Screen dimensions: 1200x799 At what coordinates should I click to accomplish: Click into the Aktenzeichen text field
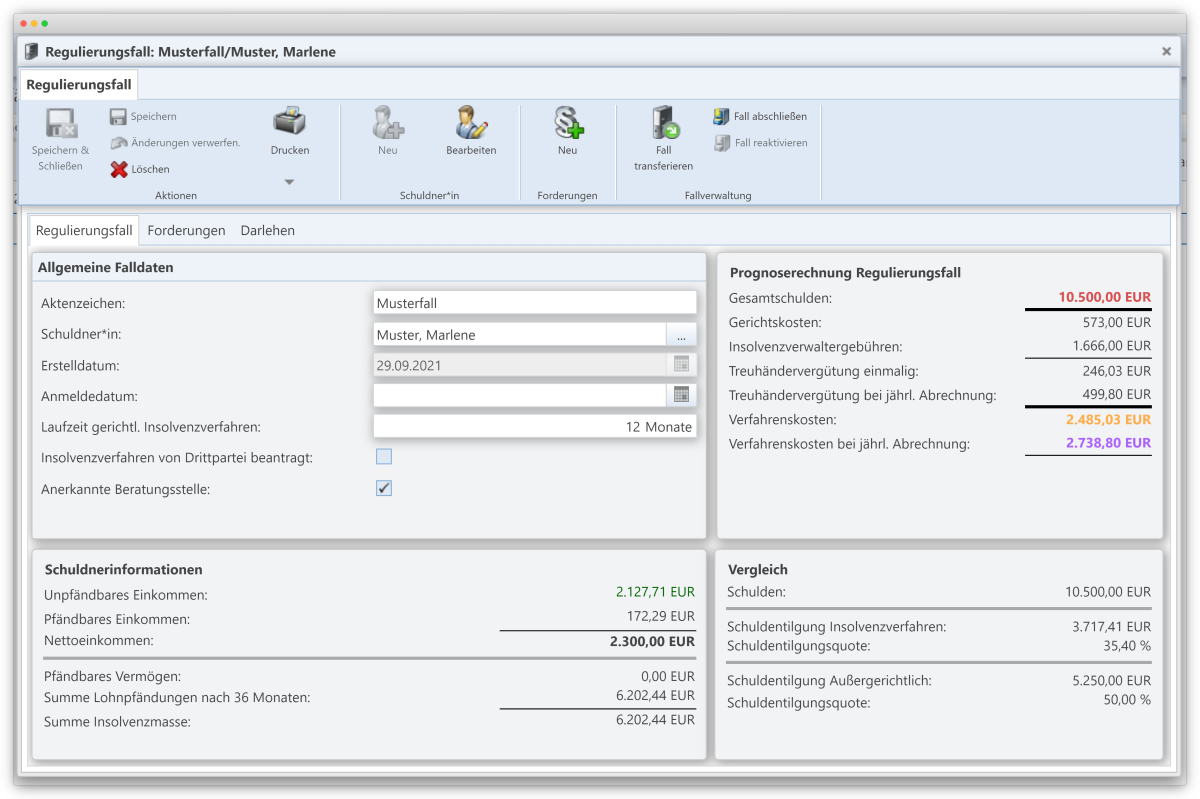(x=534, y=303)
